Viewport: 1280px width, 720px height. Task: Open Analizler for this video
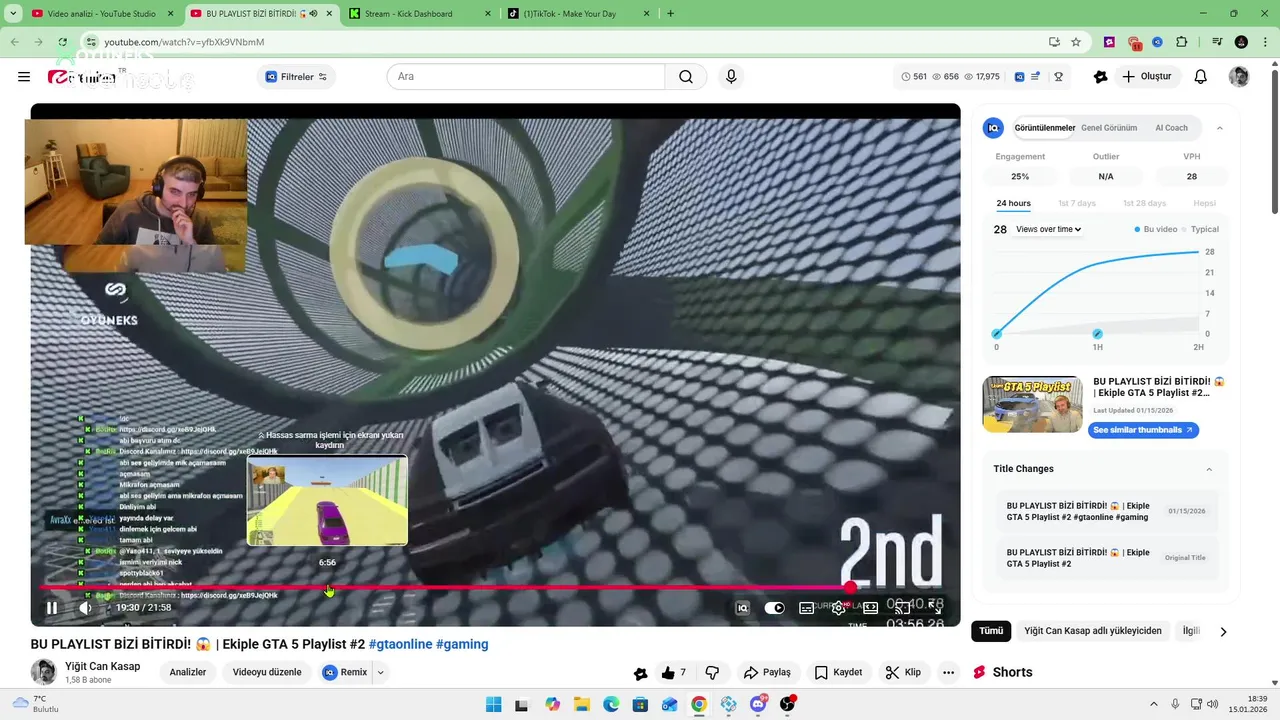pos(188,673)
